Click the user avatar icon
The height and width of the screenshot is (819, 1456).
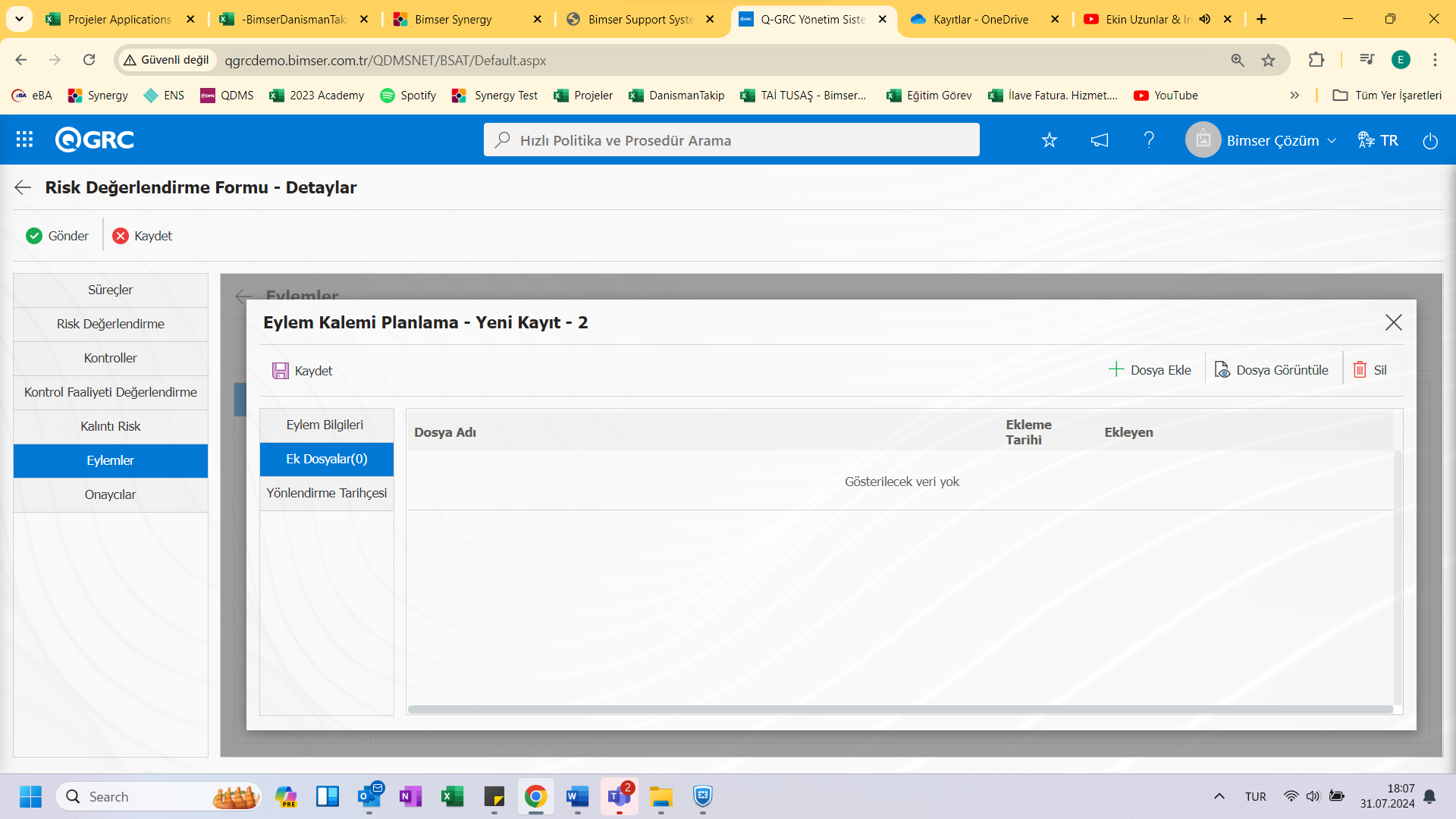tap(1203, 140)
